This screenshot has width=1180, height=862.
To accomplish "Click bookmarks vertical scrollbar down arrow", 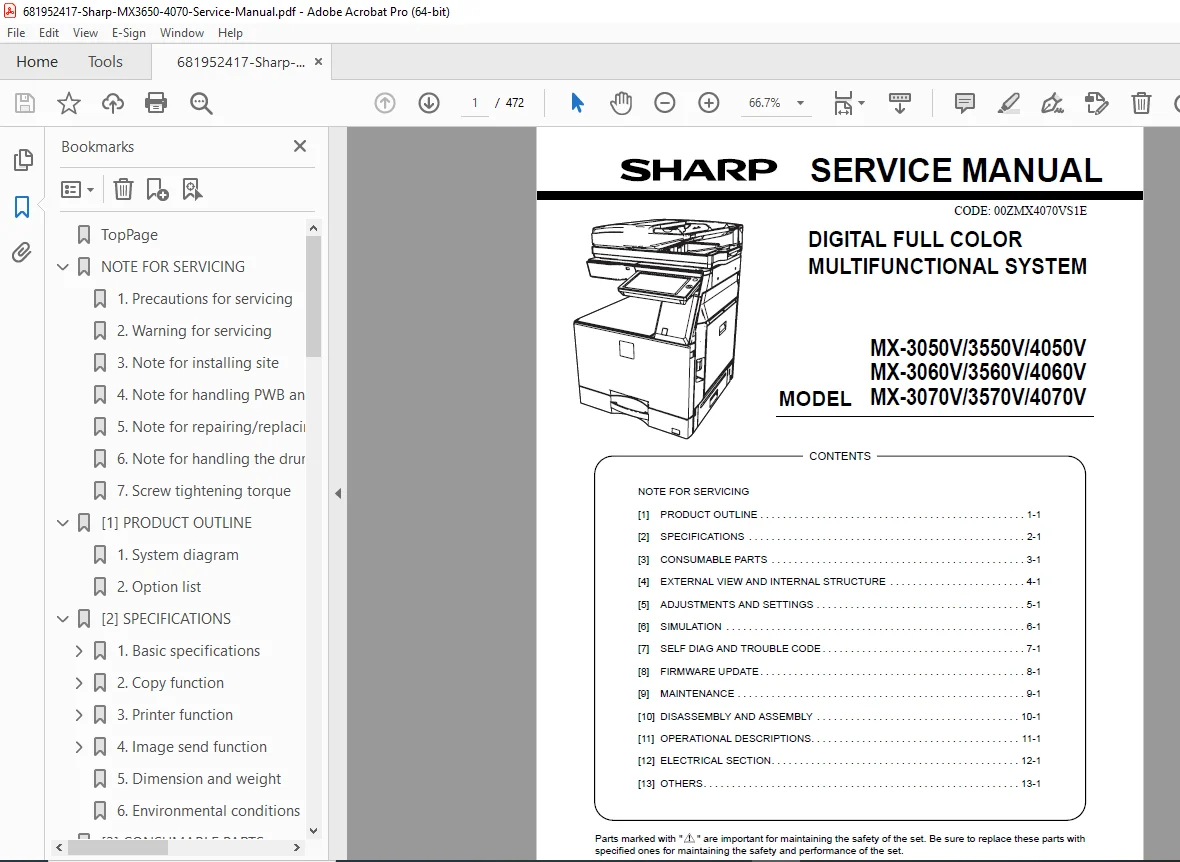I will 314,830.
